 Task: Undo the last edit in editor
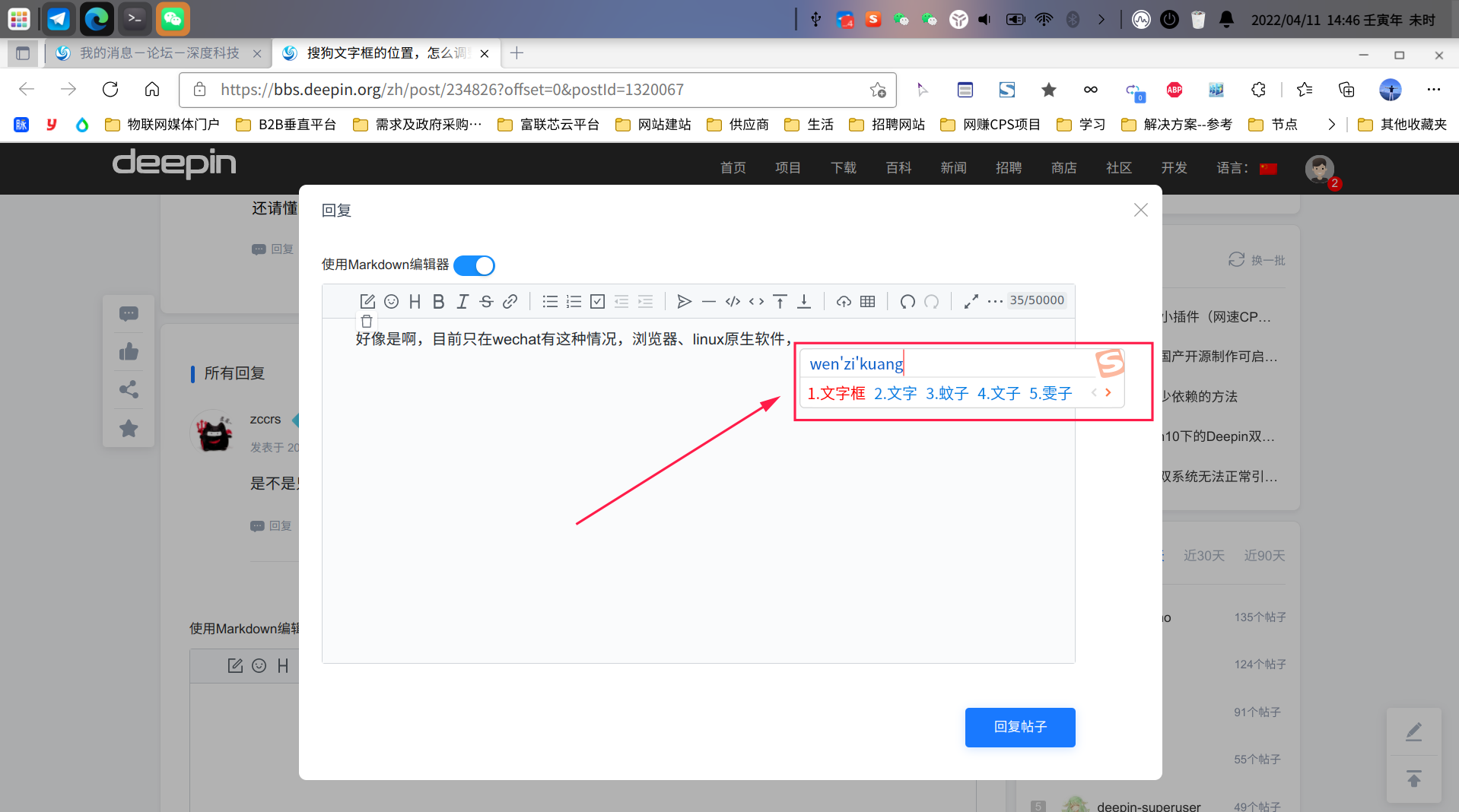(907, 302)
